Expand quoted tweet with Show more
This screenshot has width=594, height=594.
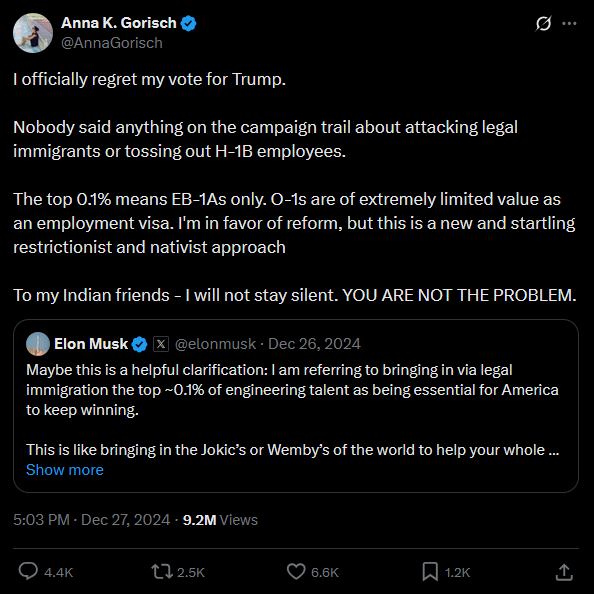(65, 470)
